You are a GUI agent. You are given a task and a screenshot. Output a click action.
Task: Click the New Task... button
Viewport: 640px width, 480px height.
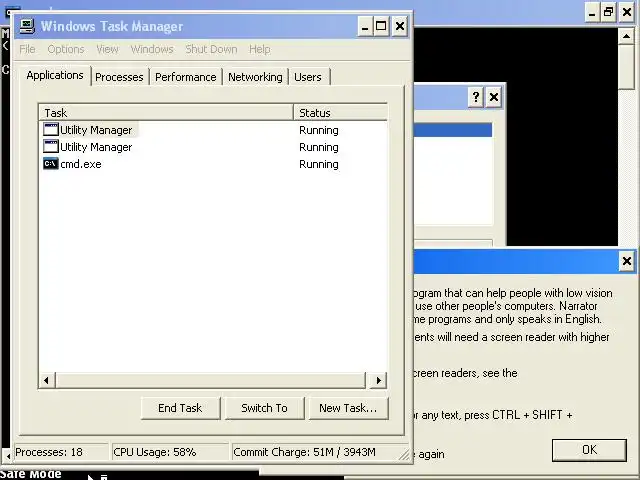(x=348, y=408)
